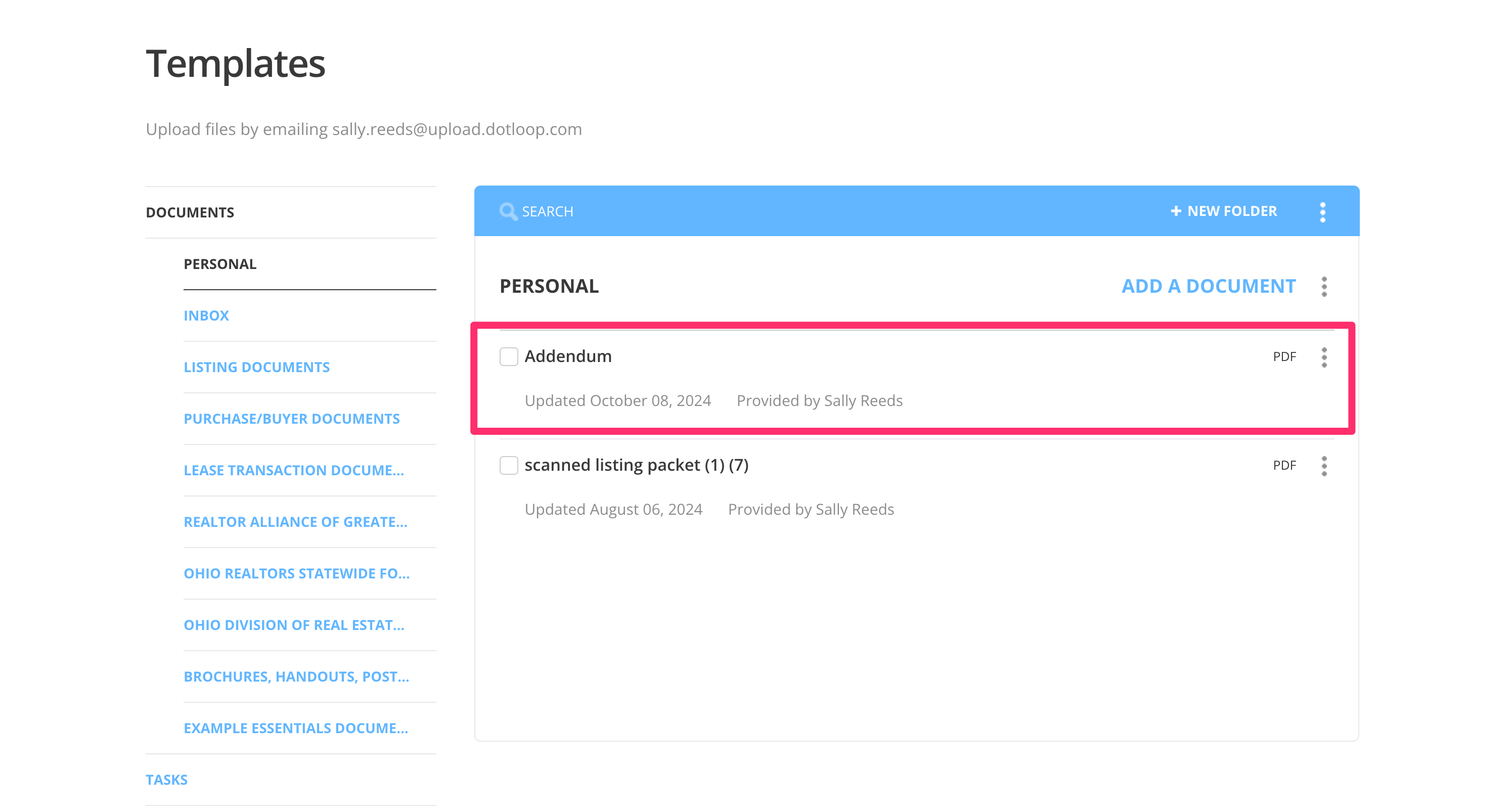Check the scanned listing packet checkbox
Viewport: 1512px width, 810px height.
(x=508, y=466)
